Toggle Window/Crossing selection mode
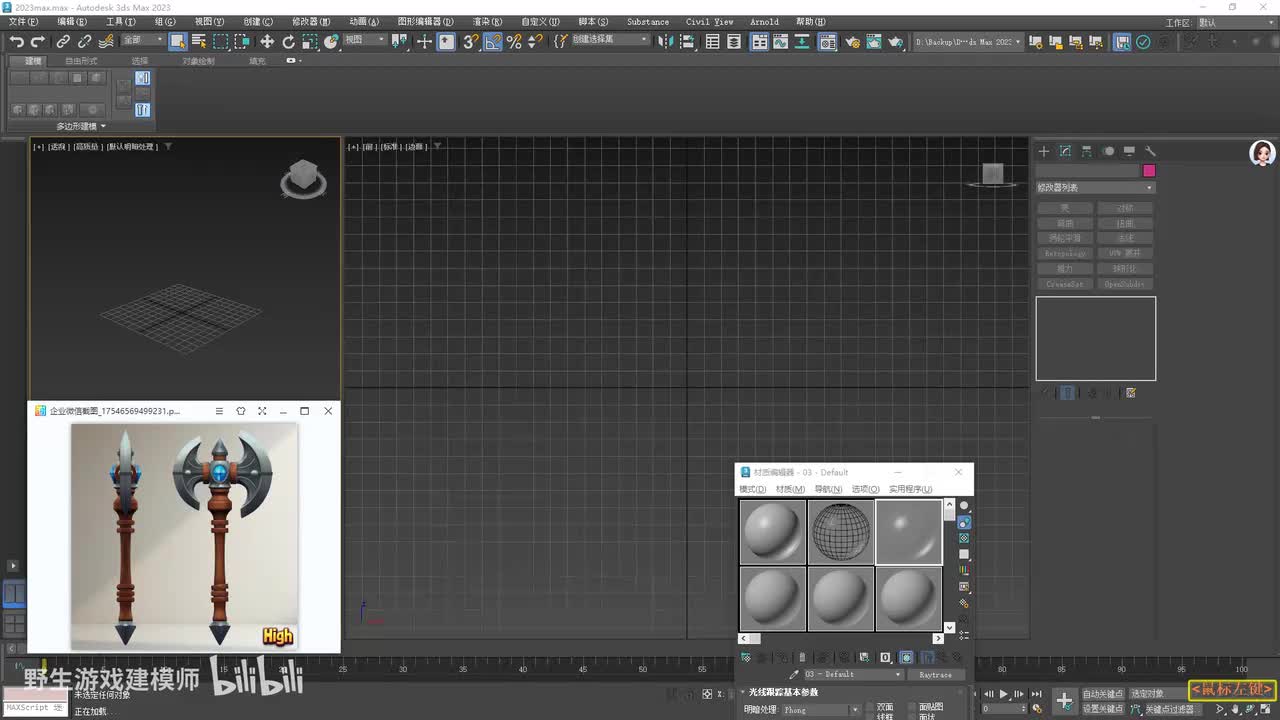Image resolution: width=1280 pixels, height=720 pixels. click(x=244, y=41)
